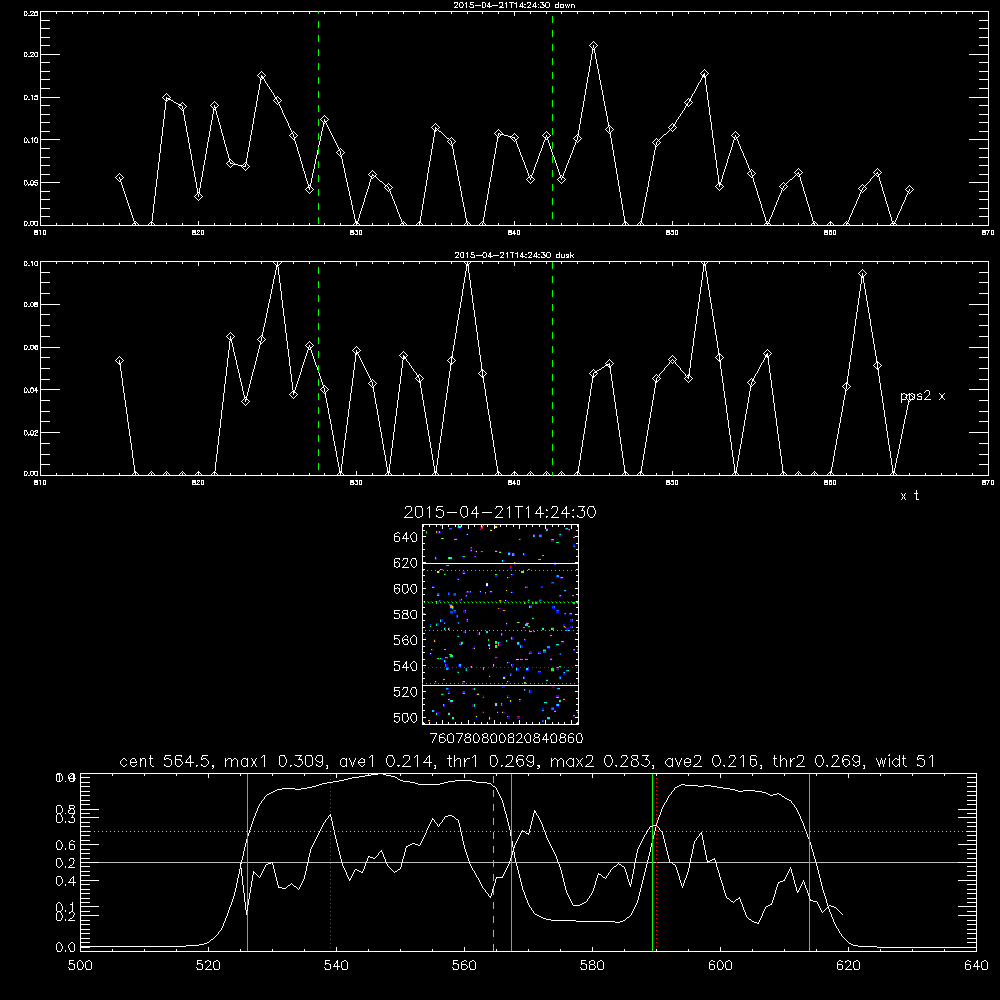Click the dusk plot peak marker near 852
The height and width of the screenshot is (1000, 1000).
click(x=704, y=263)
